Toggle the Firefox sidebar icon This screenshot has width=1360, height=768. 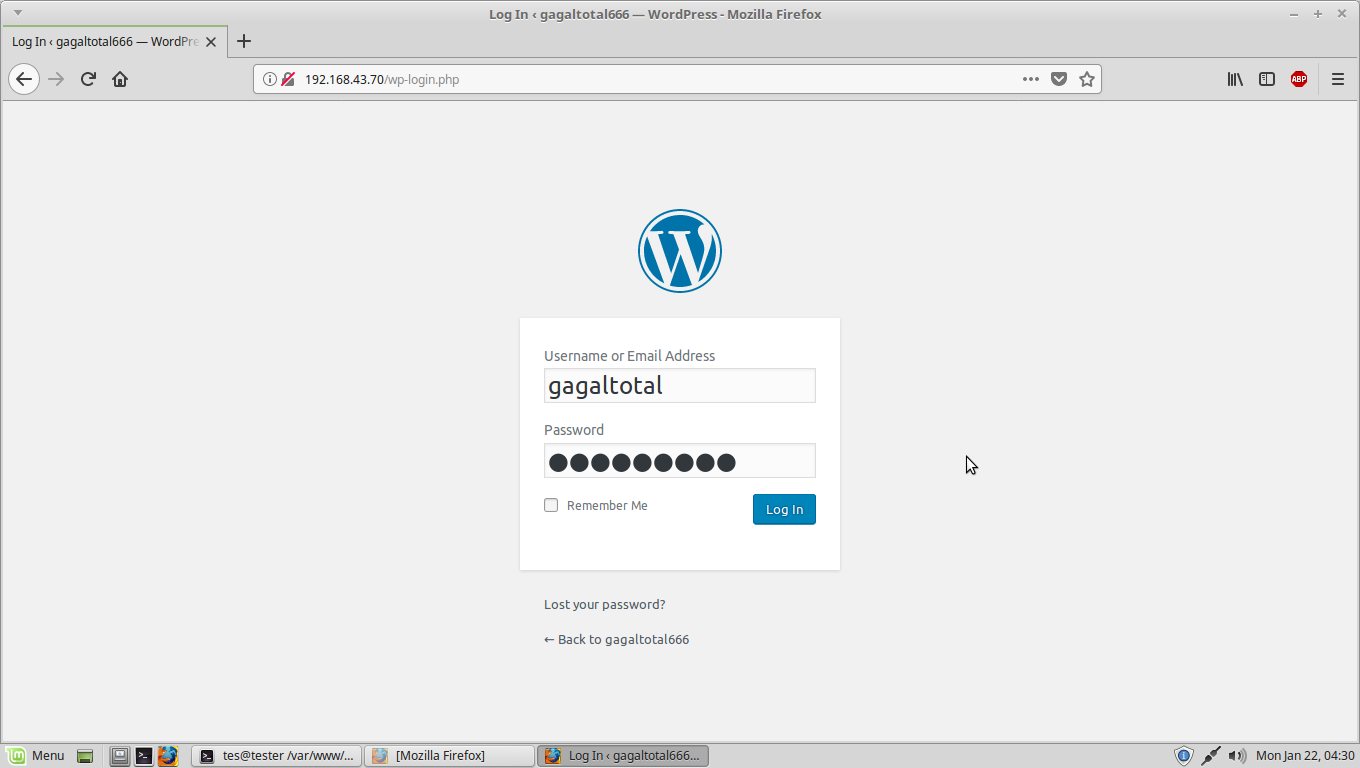click(1267, 79)
